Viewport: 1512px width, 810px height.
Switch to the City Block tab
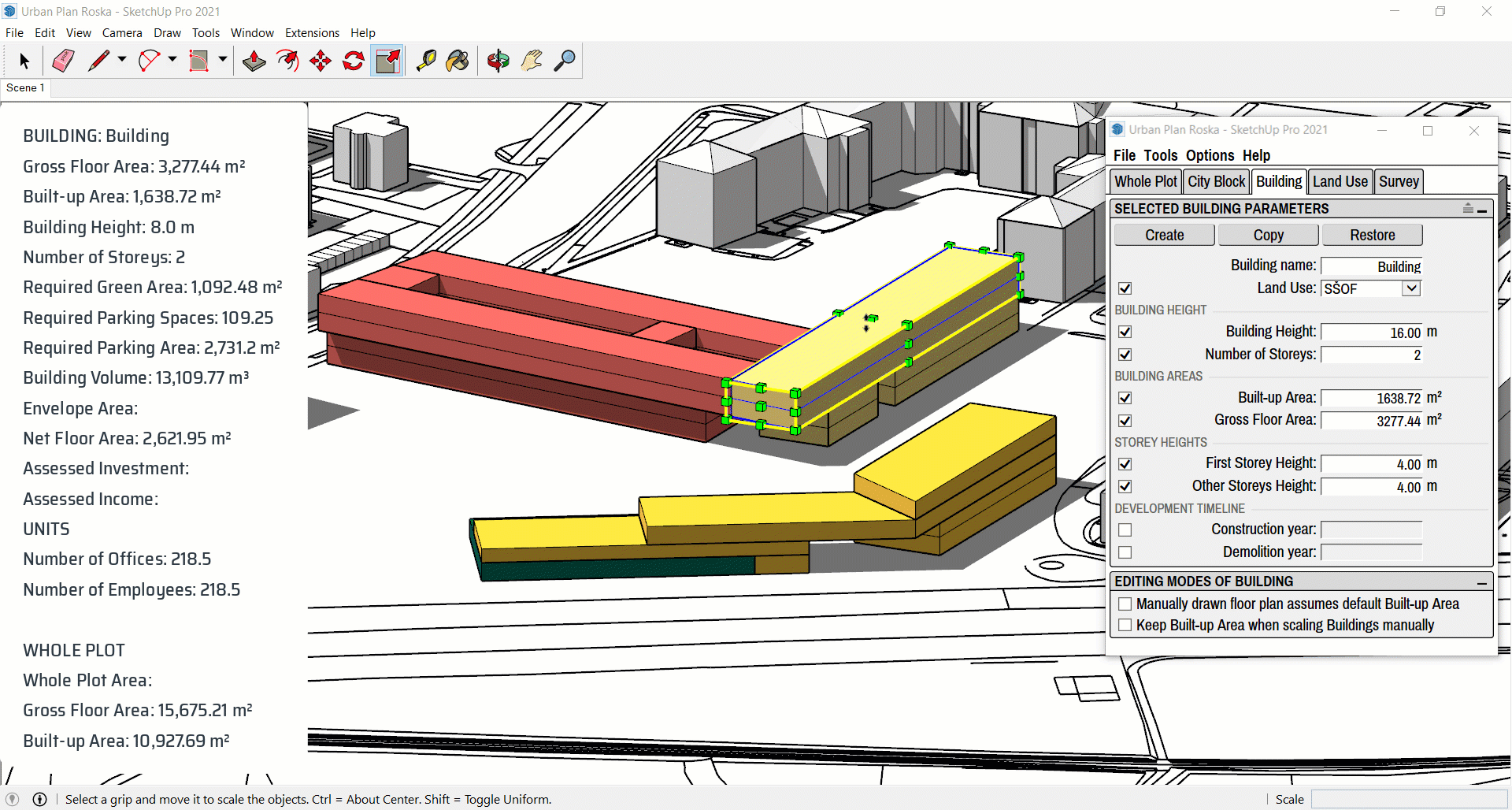point(1216,182)
